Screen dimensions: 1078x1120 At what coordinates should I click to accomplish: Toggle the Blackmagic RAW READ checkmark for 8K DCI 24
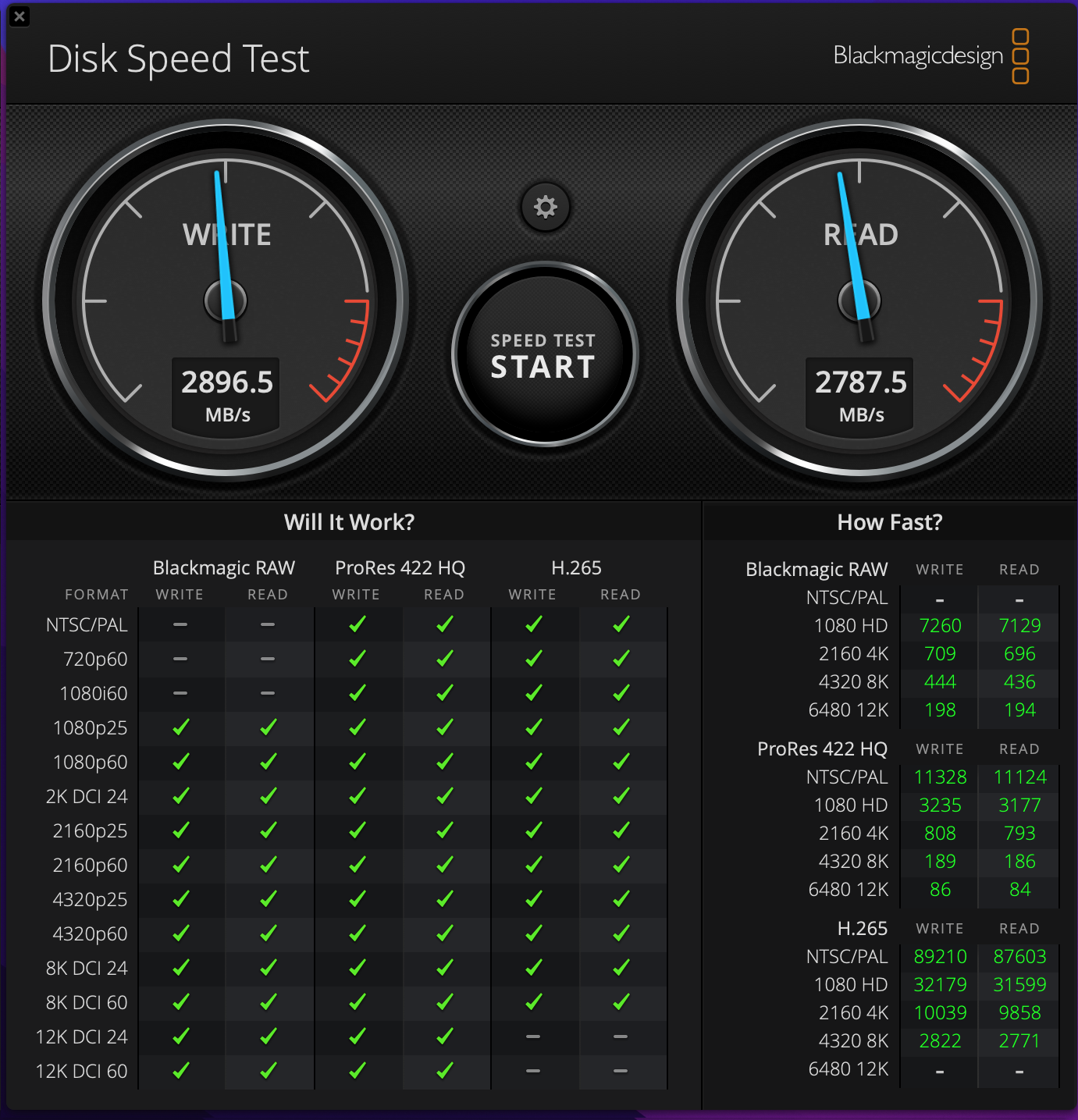(x=268, y=968)
